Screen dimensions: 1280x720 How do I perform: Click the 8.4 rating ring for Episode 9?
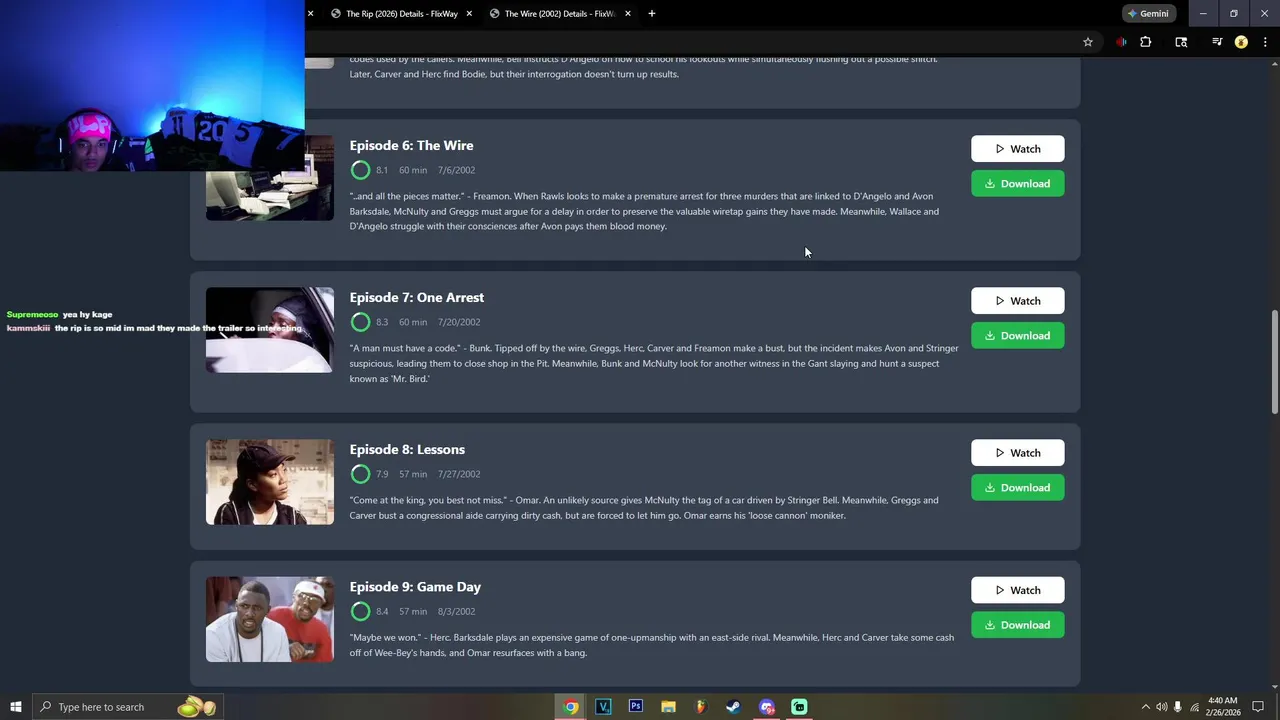point(360,611)
